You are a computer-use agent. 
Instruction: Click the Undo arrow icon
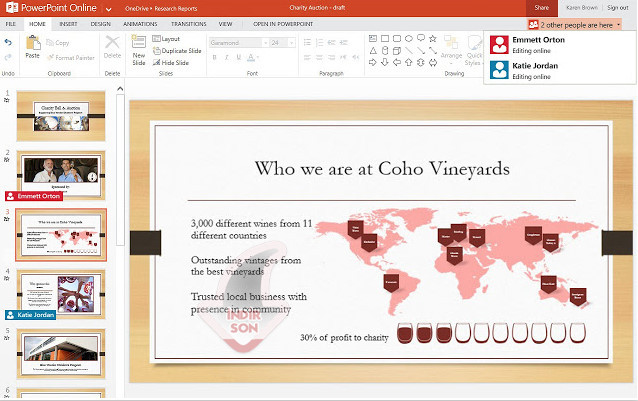(8, 42)
